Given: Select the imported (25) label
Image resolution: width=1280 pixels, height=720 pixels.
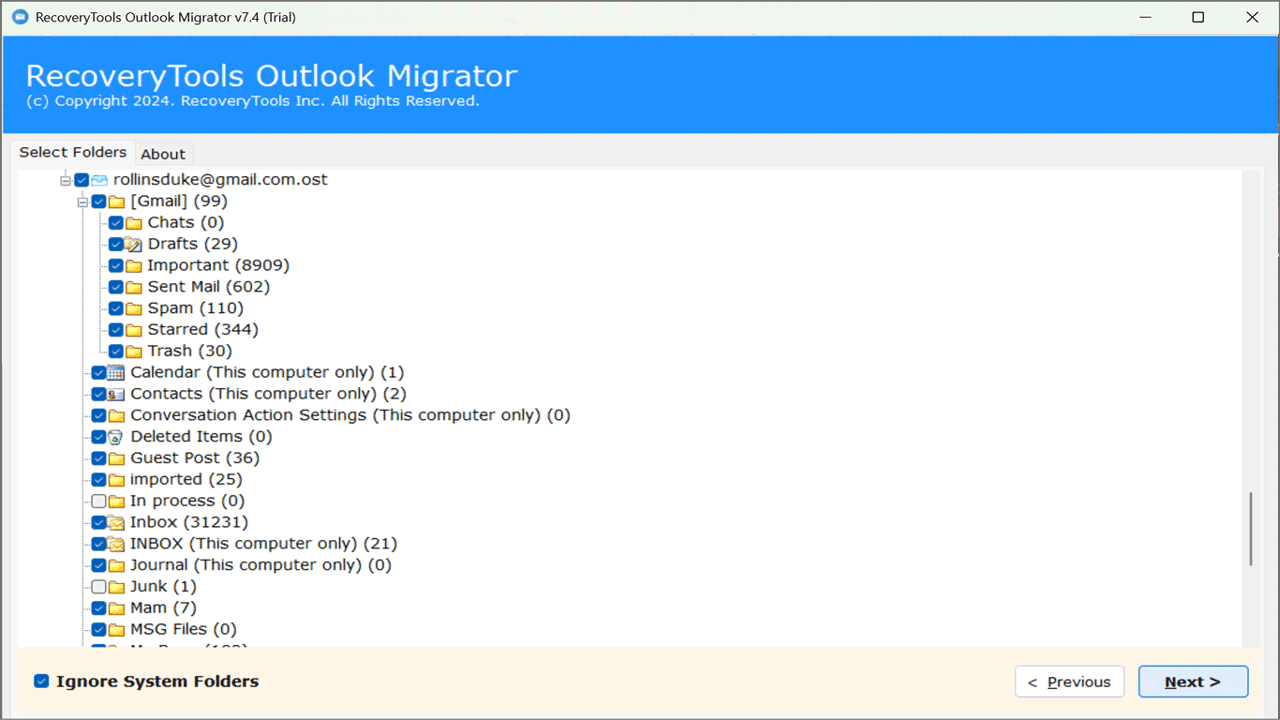Looking at the screenshot, I should pos(186,479).
